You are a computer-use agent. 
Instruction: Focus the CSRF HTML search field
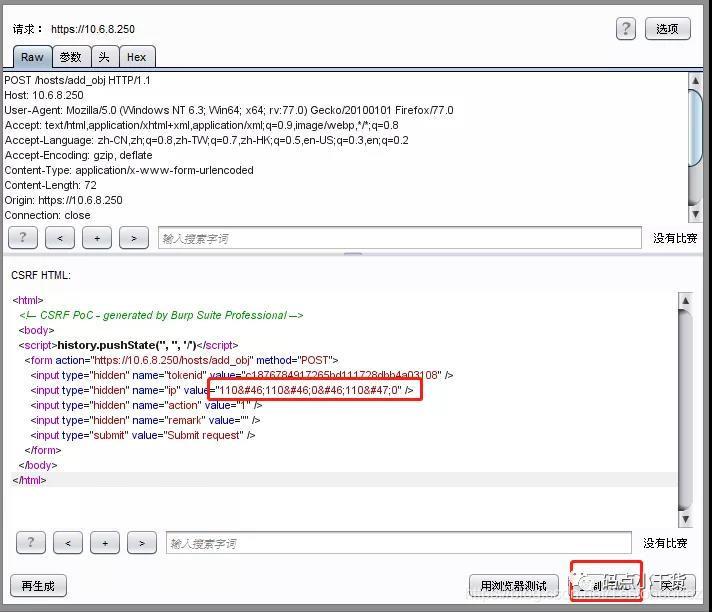(399, 543)
